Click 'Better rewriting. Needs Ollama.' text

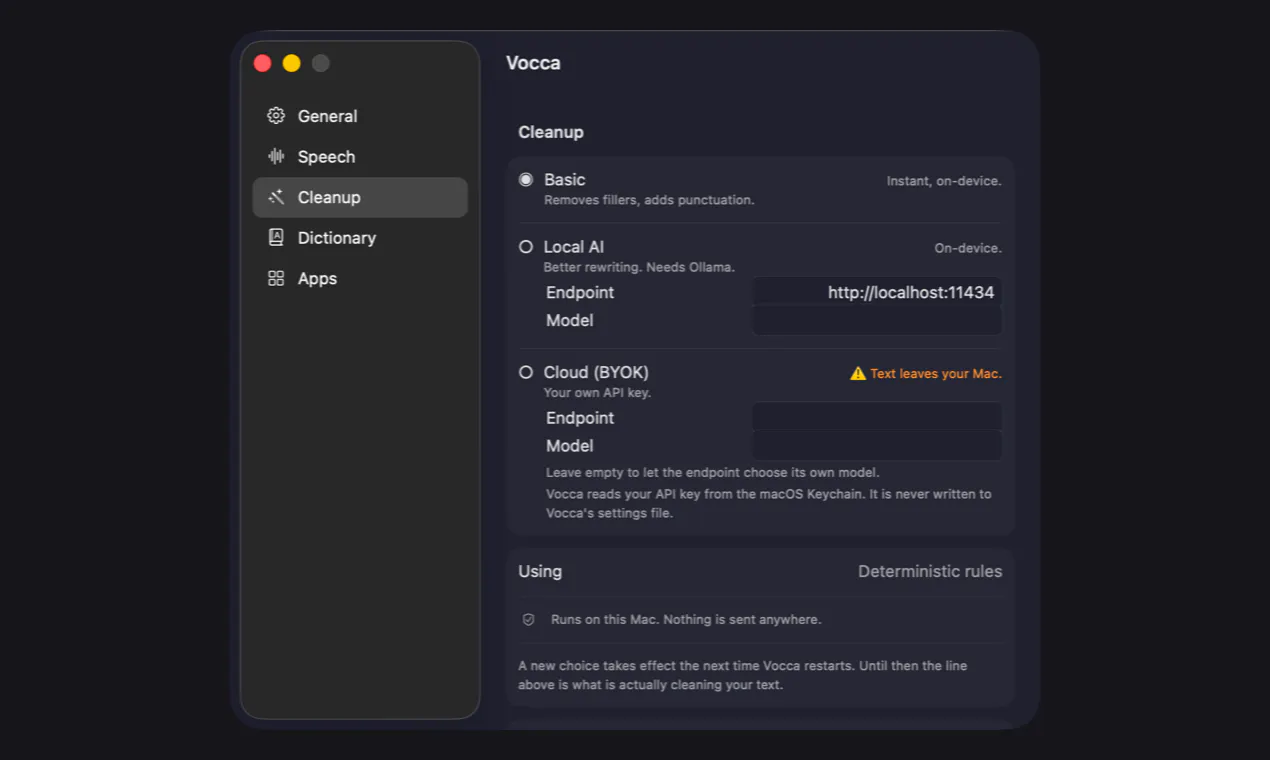pos(639,267)
